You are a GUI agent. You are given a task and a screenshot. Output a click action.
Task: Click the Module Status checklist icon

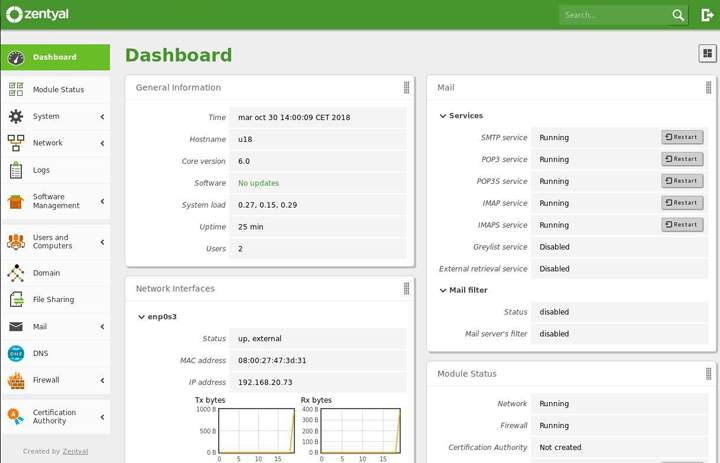tap(16, 89)
